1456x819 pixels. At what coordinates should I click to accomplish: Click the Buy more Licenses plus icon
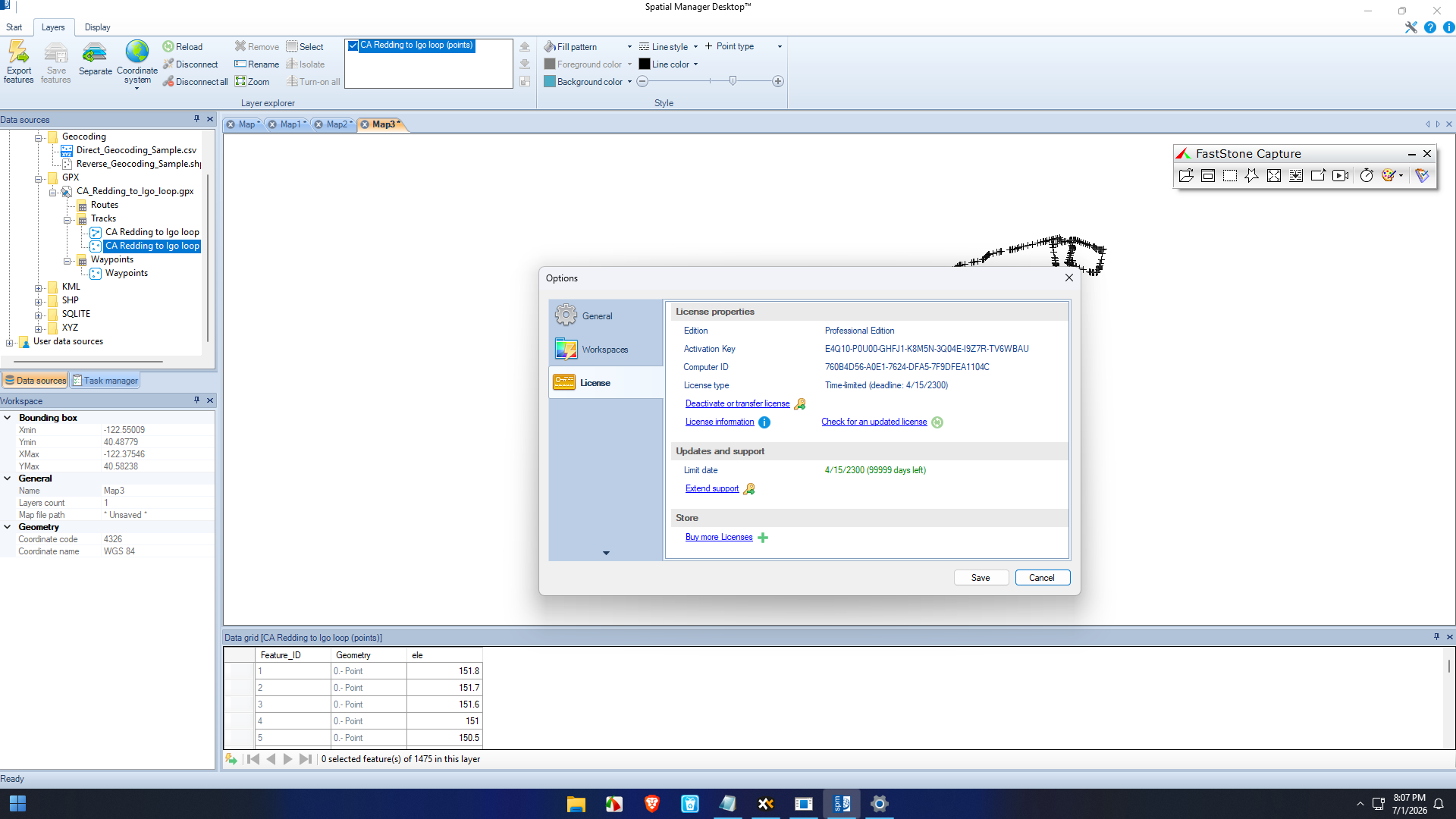tap(763, 538)
